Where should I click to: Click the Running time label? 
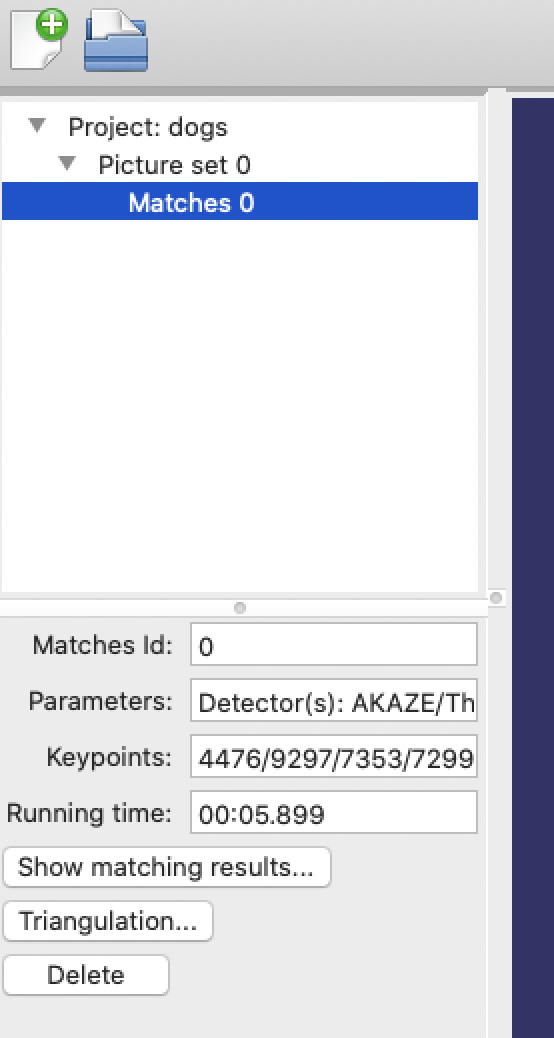click(89, 813)
